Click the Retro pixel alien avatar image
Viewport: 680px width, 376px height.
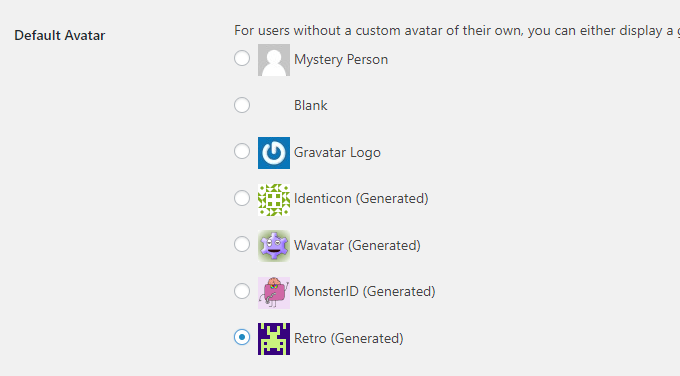pyautogui.click(x=274, y=339)
